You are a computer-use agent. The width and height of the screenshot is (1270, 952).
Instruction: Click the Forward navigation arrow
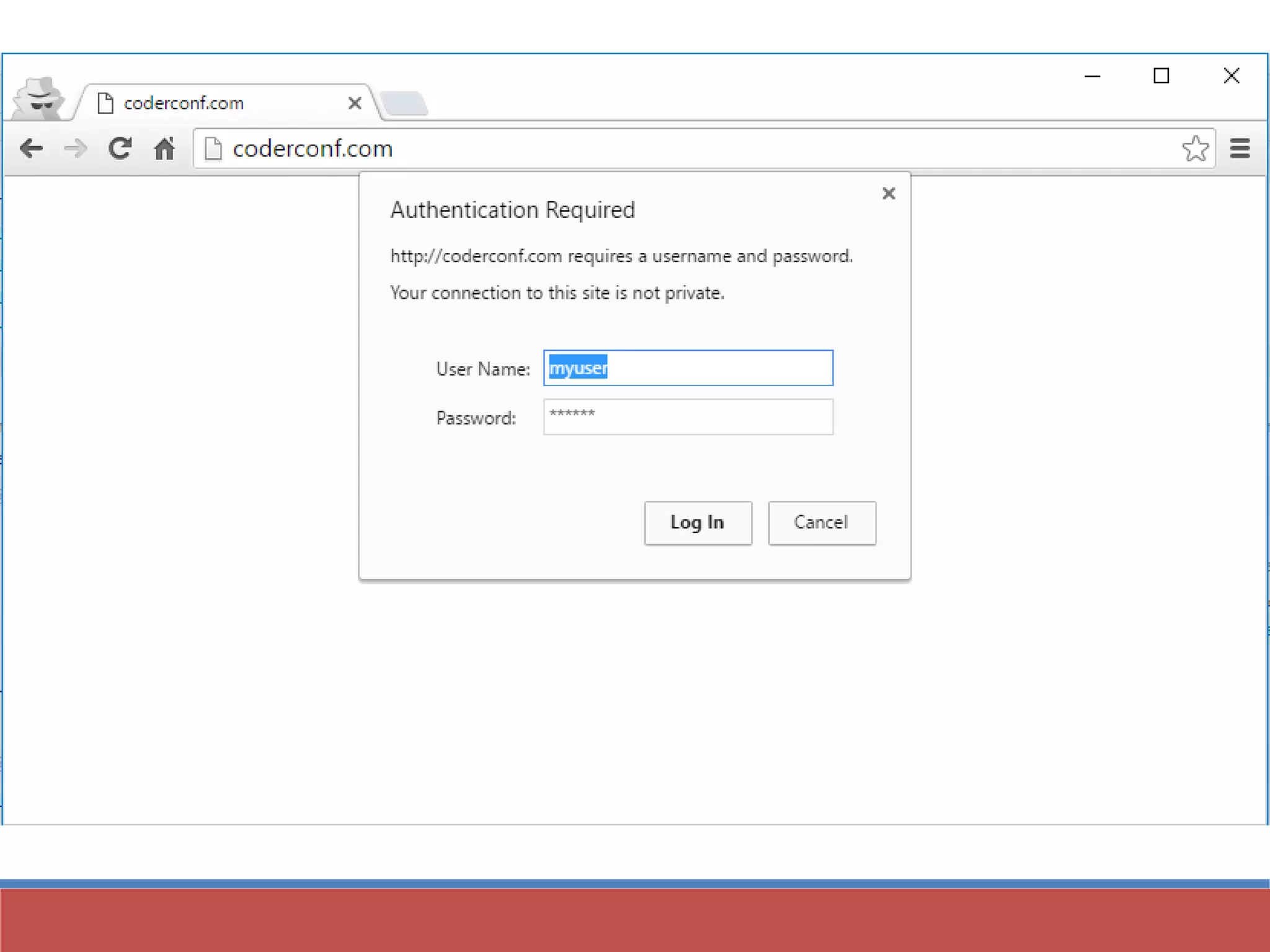click(x=76, y=149)
